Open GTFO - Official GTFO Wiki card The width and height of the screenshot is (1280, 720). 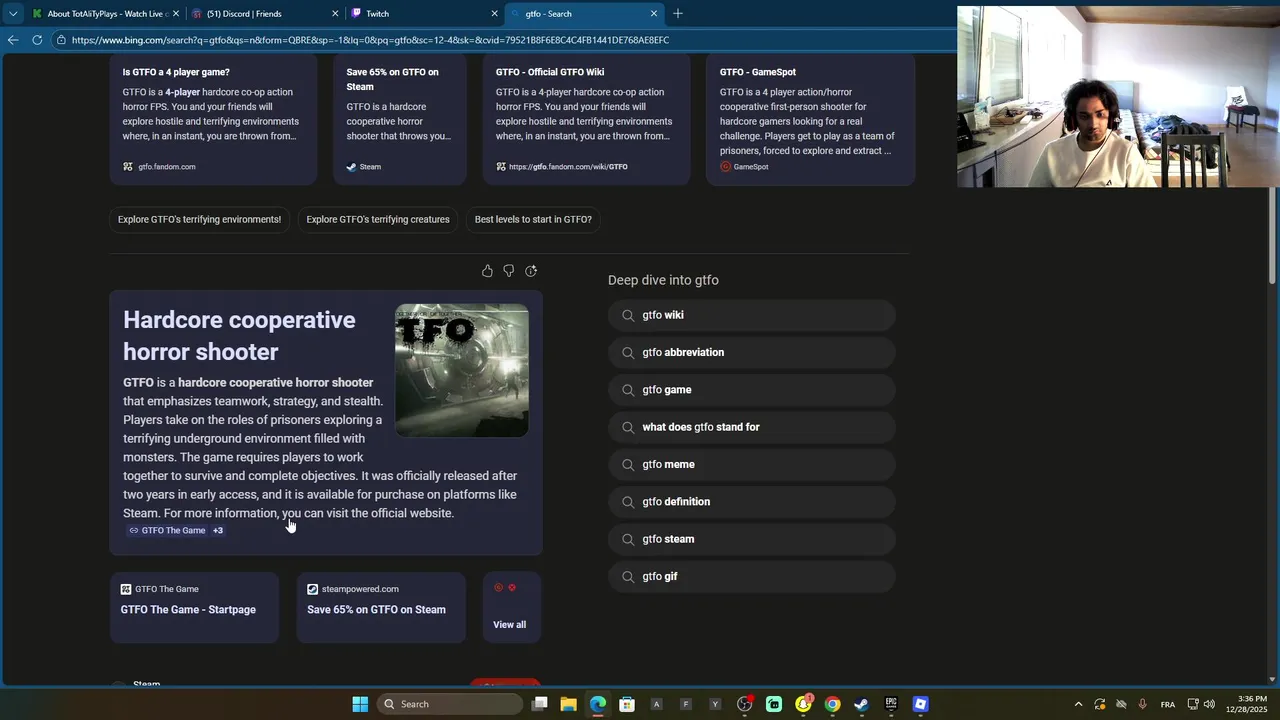click(586, 119)
